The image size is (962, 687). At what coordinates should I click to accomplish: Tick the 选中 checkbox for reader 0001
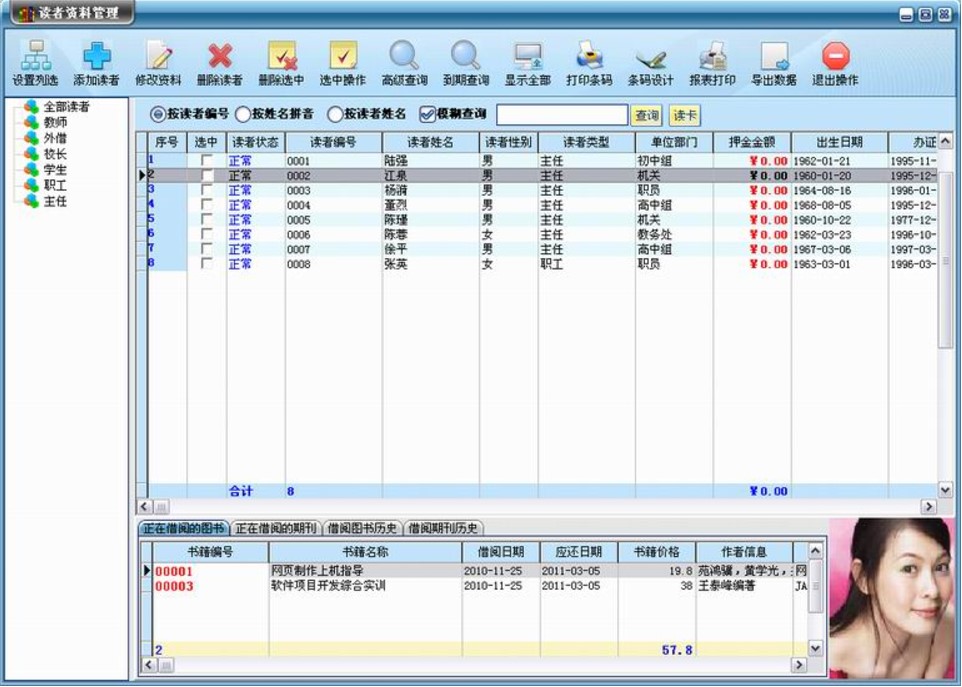[207, 160]
